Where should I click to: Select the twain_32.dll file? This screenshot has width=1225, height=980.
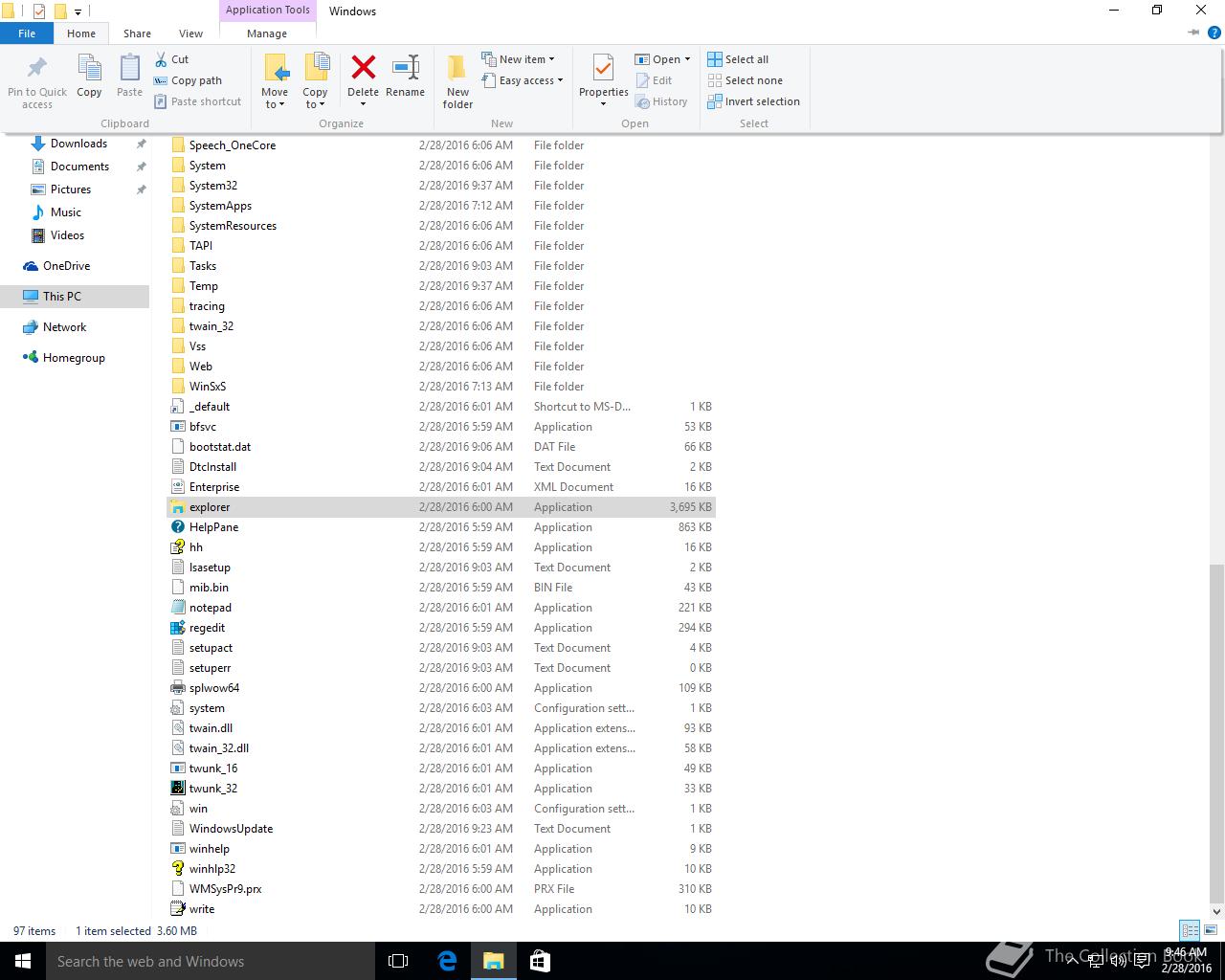pos(442,748)
